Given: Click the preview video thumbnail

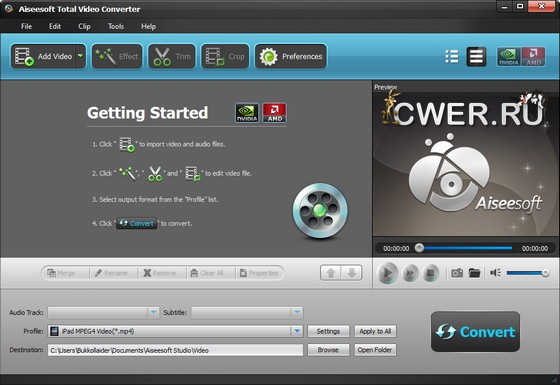Looking at the screenshot, I should coord(465,164).
